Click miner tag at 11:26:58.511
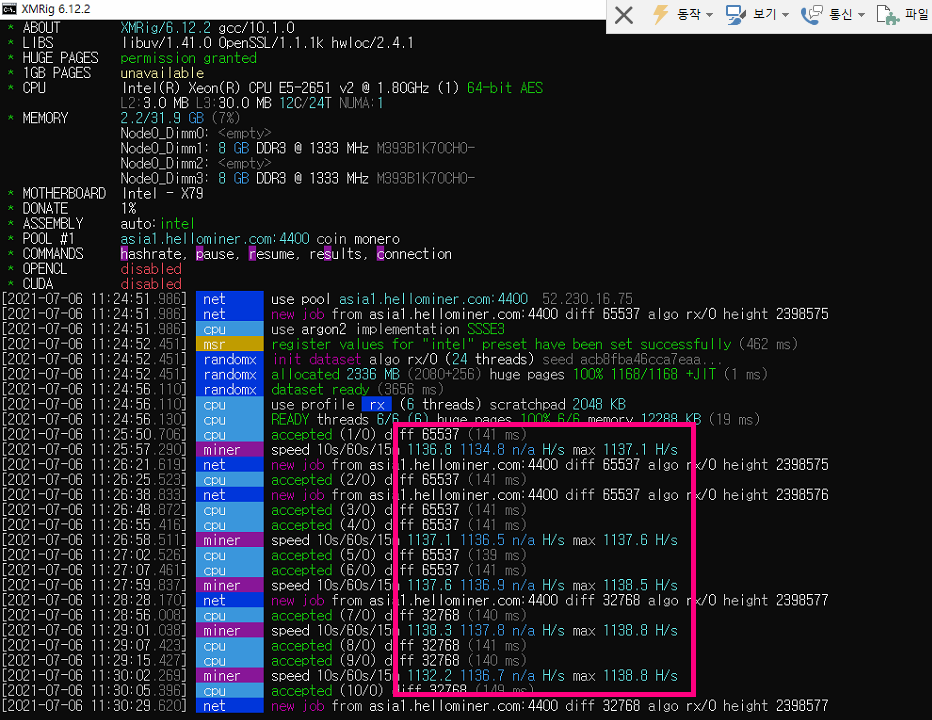Screen dimensions: 932x720 pos(229,540)
